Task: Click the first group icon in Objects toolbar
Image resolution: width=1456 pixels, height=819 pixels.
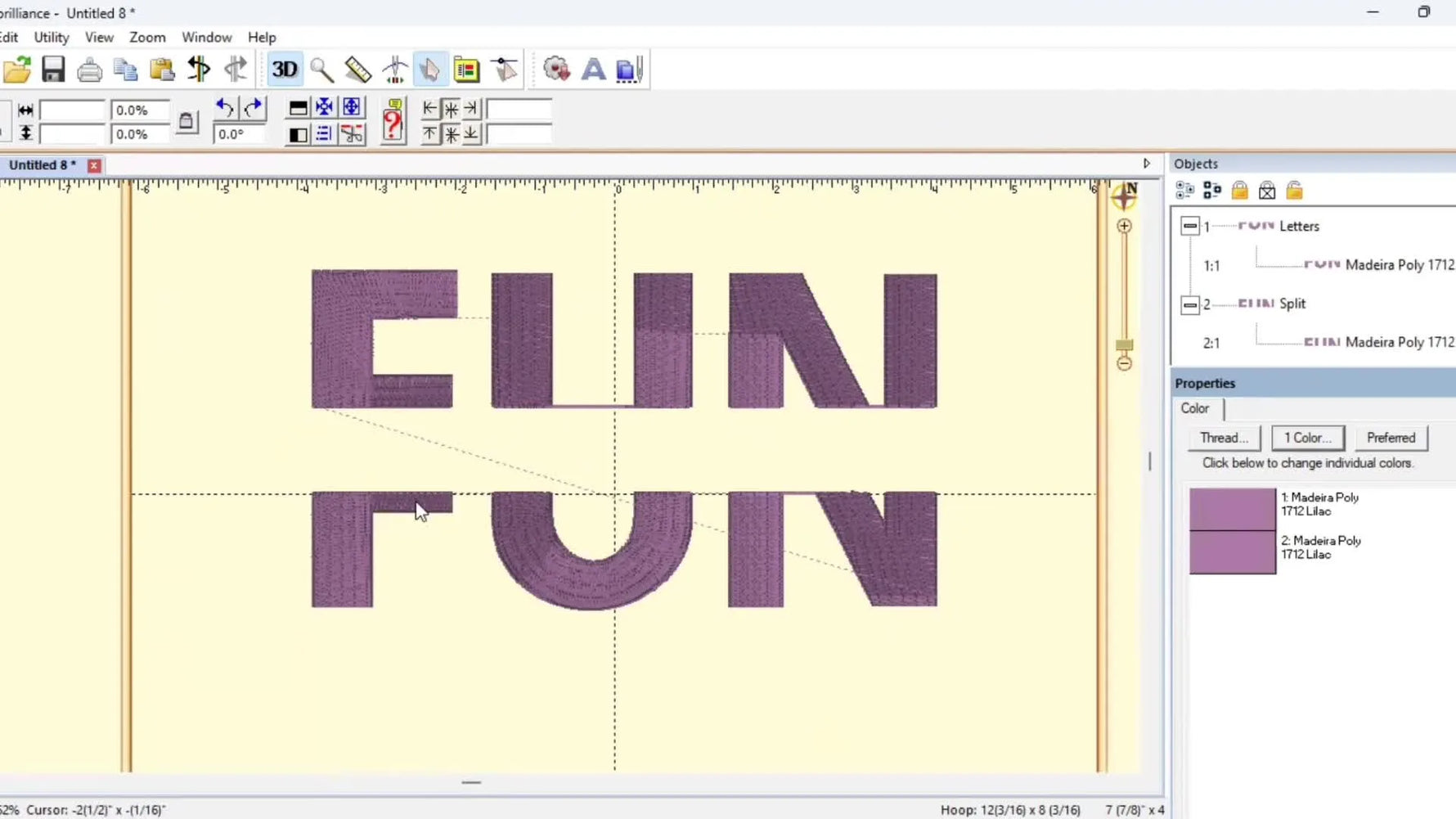Action: pos(1184,191)
